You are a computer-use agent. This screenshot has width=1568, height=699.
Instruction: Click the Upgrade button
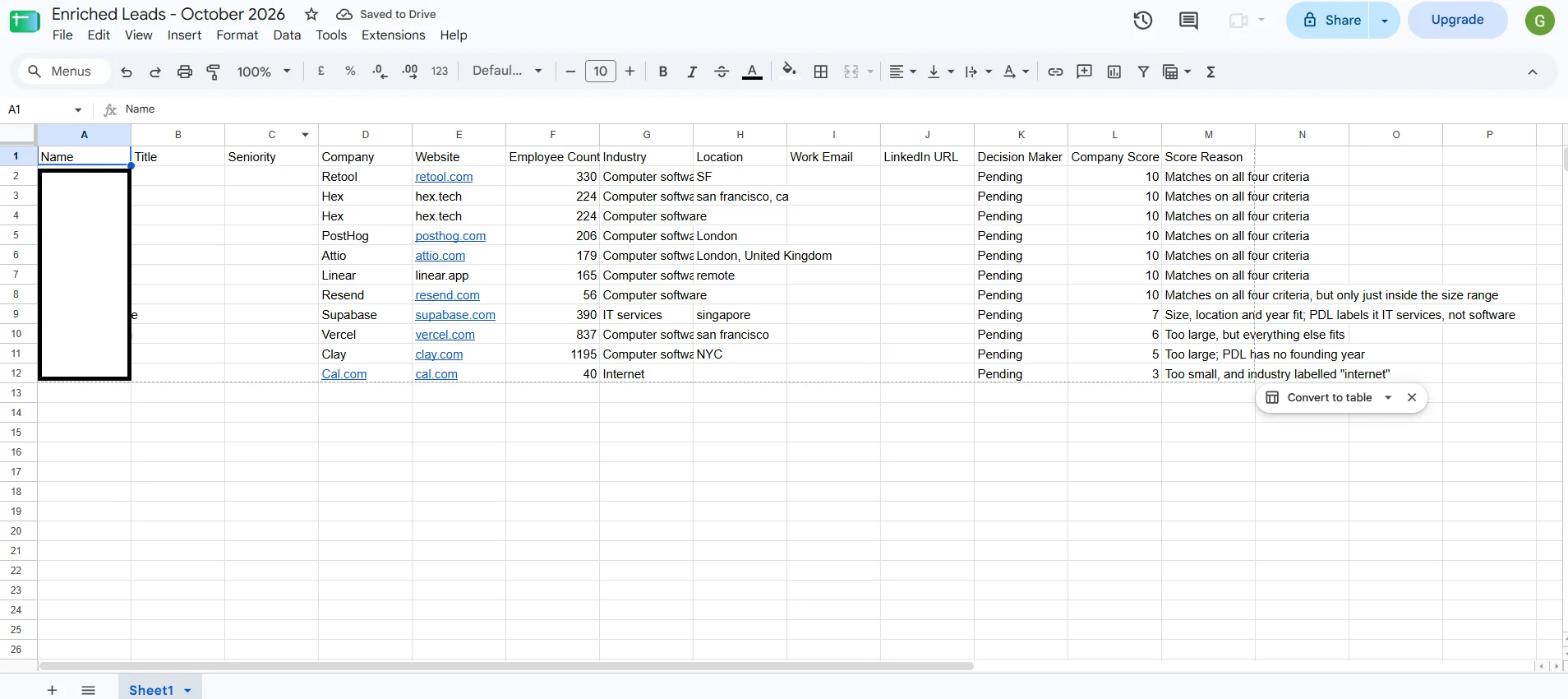1458,20
